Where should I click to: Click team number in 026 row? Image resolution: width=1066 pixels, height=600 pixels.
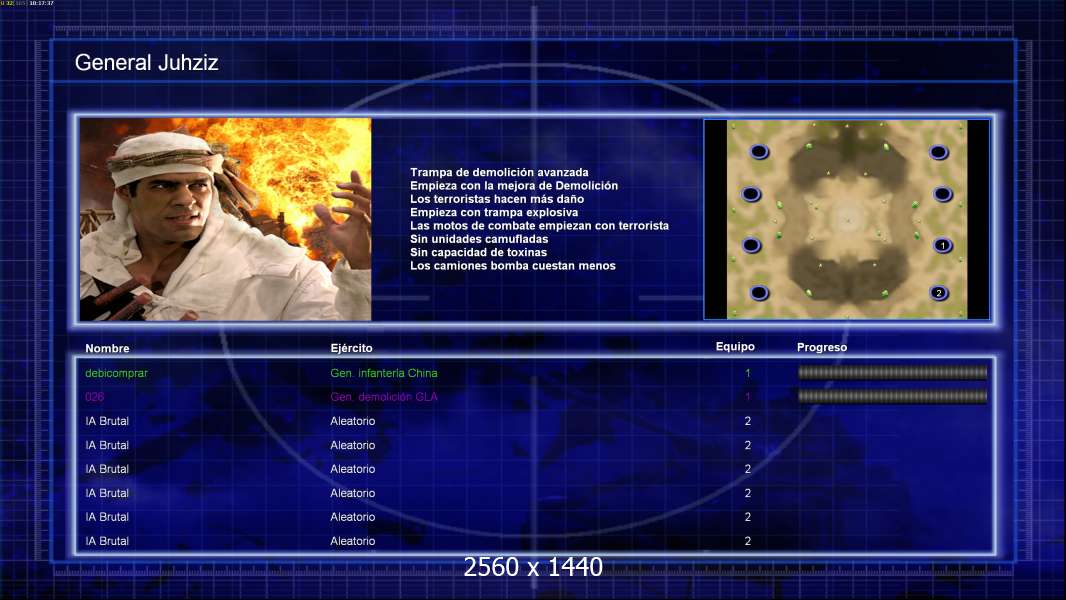747,397
